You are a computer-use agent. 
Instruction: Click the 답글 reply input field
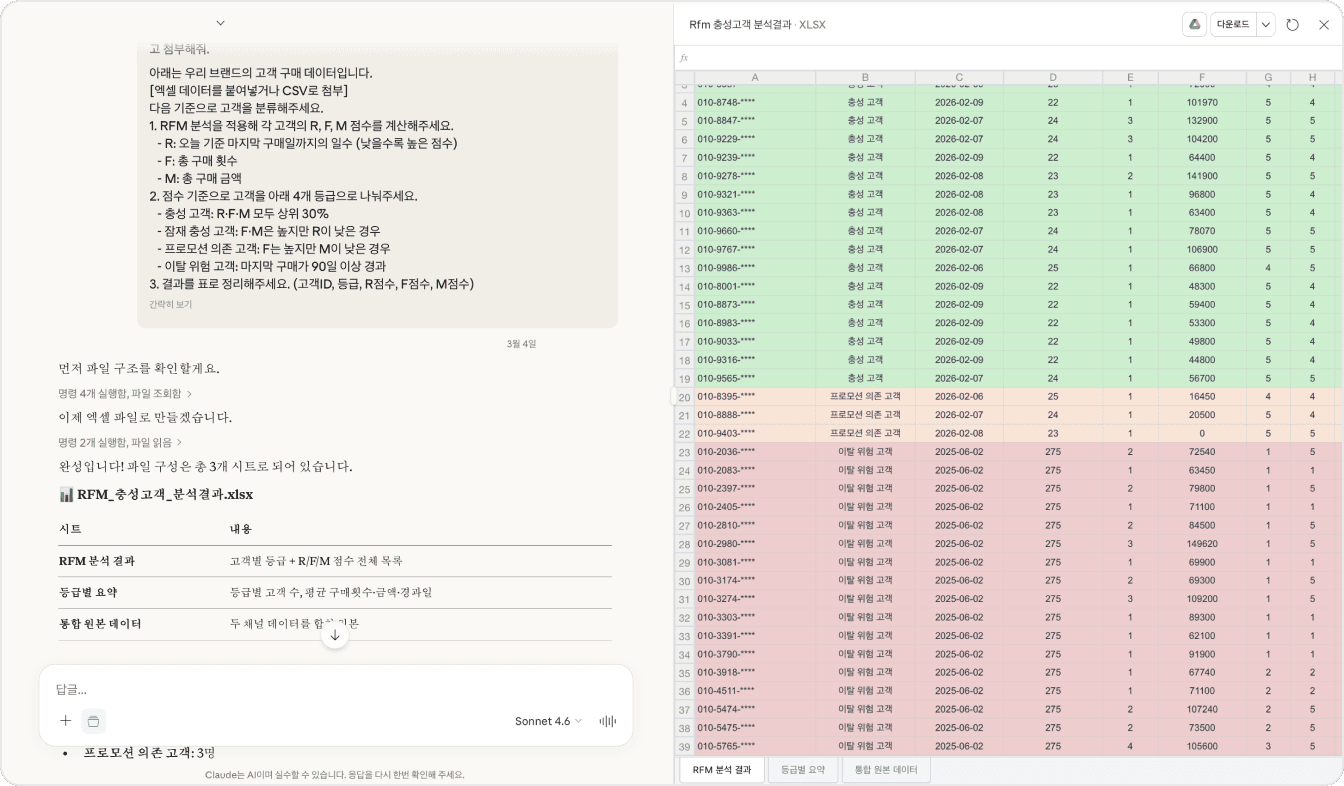(x=336, y=690)
